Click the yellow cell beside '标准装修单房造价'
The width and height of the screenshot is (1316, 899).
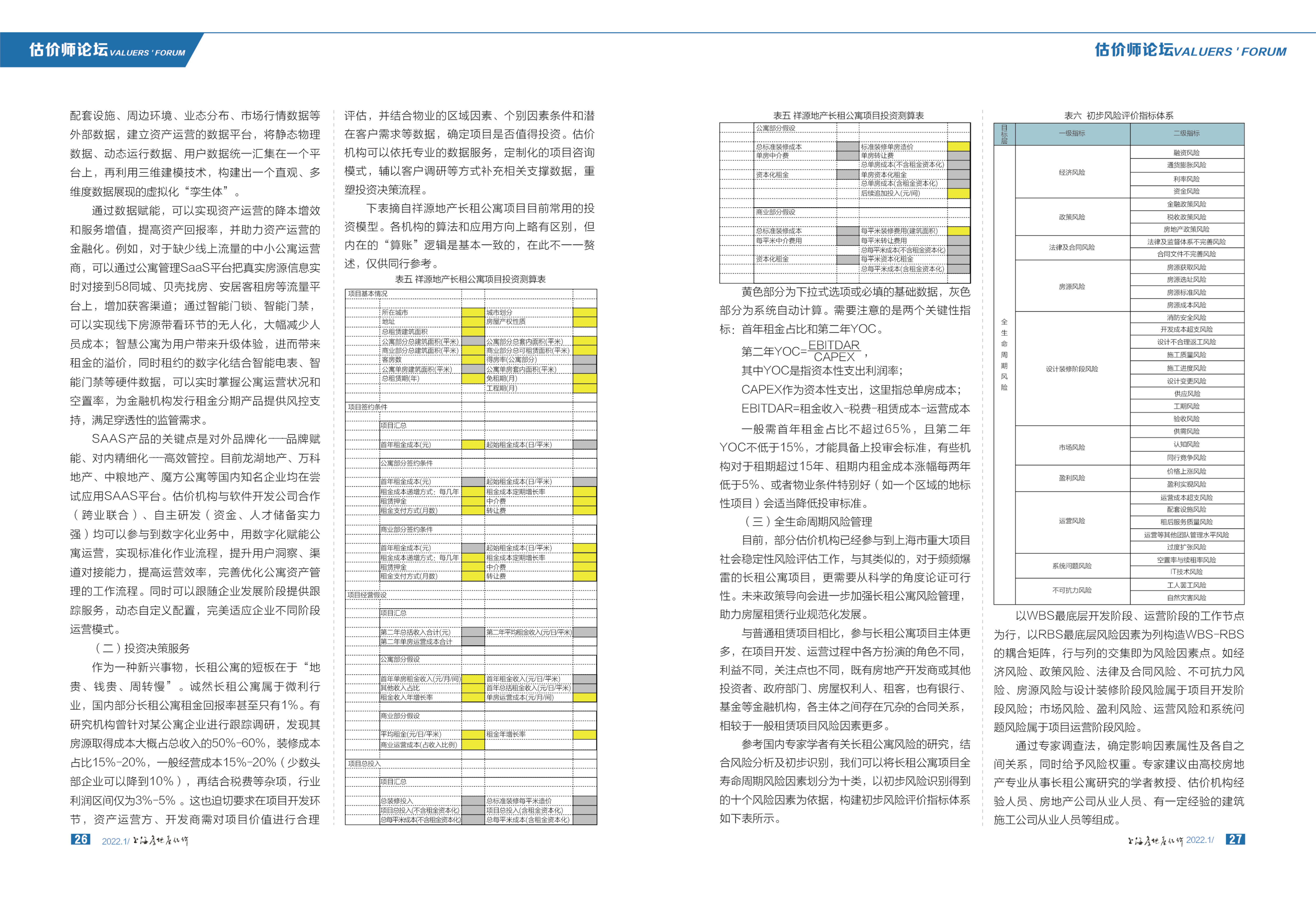(x=959, y=147)
